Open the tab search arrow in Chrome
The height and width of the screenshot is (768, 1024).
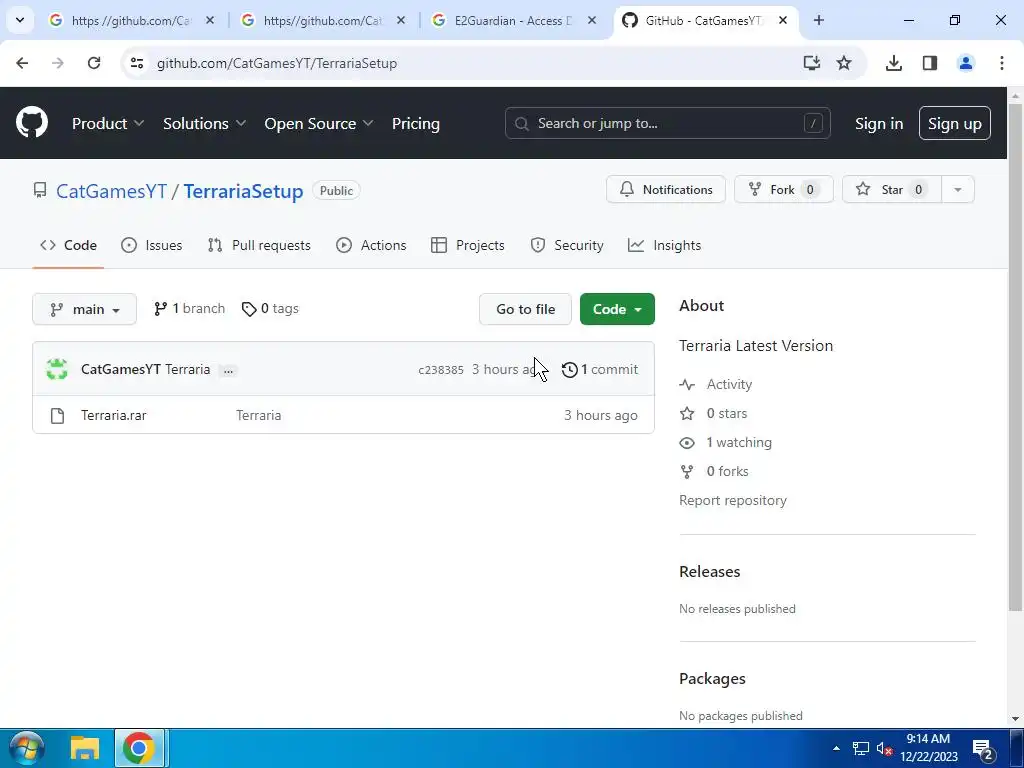(20, 20)
